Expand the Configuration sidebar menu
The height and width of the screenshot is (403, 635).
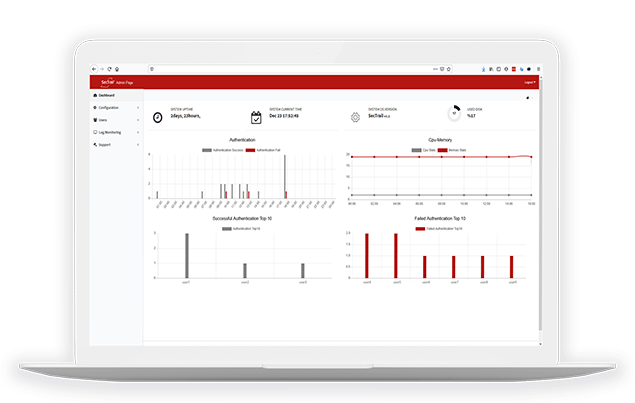(116, 107)
